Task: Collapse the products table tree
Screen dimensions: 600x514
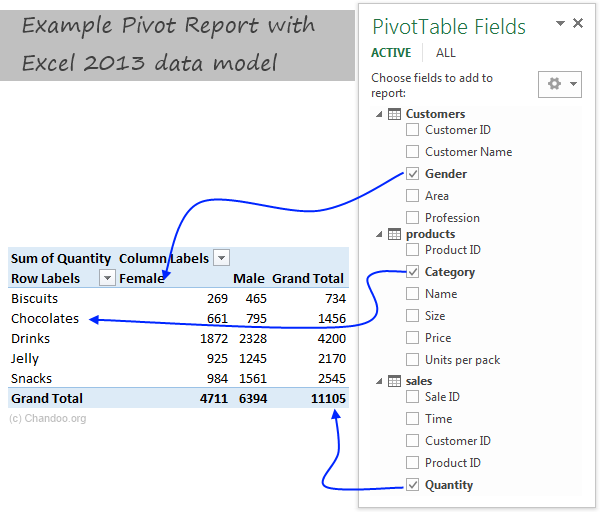Action: [x=379, y=234]
